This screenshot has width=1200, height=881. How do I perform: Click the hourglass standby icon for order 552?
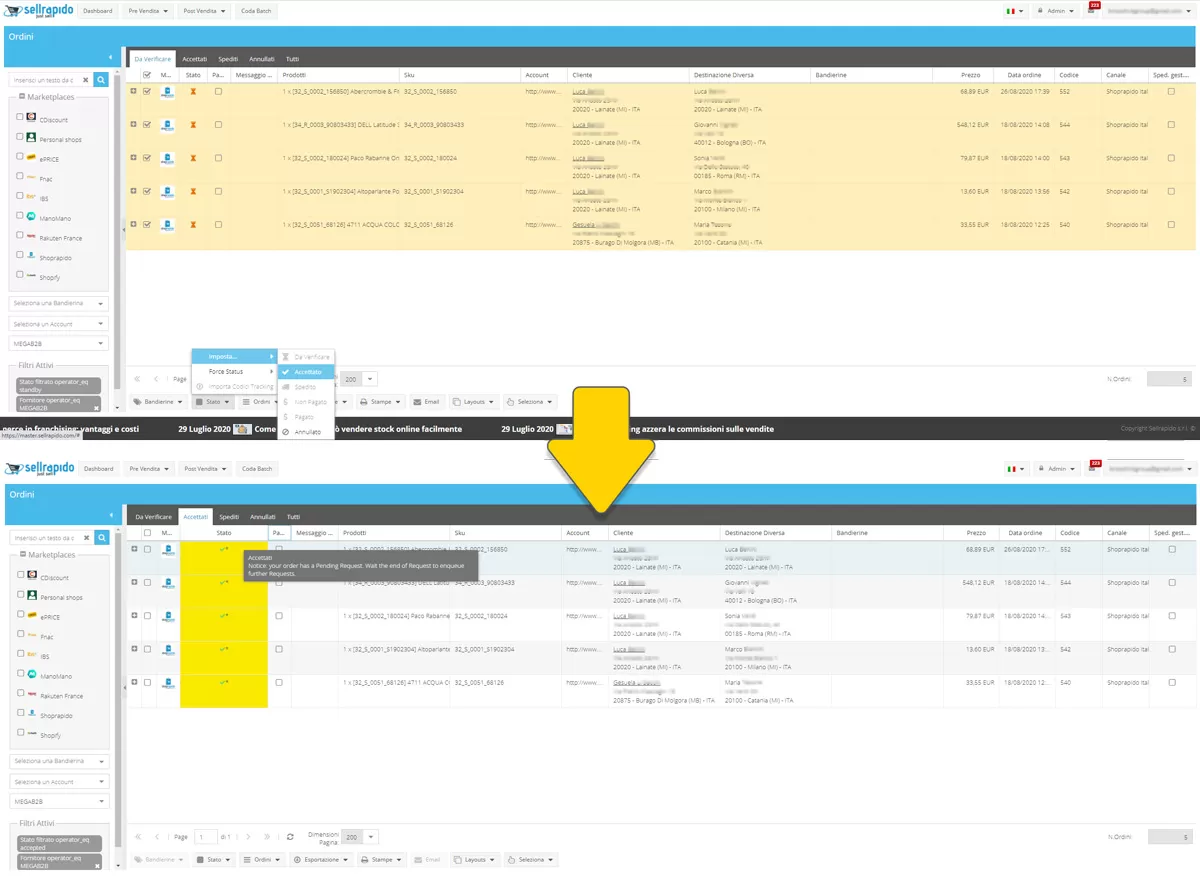point(193,92)
